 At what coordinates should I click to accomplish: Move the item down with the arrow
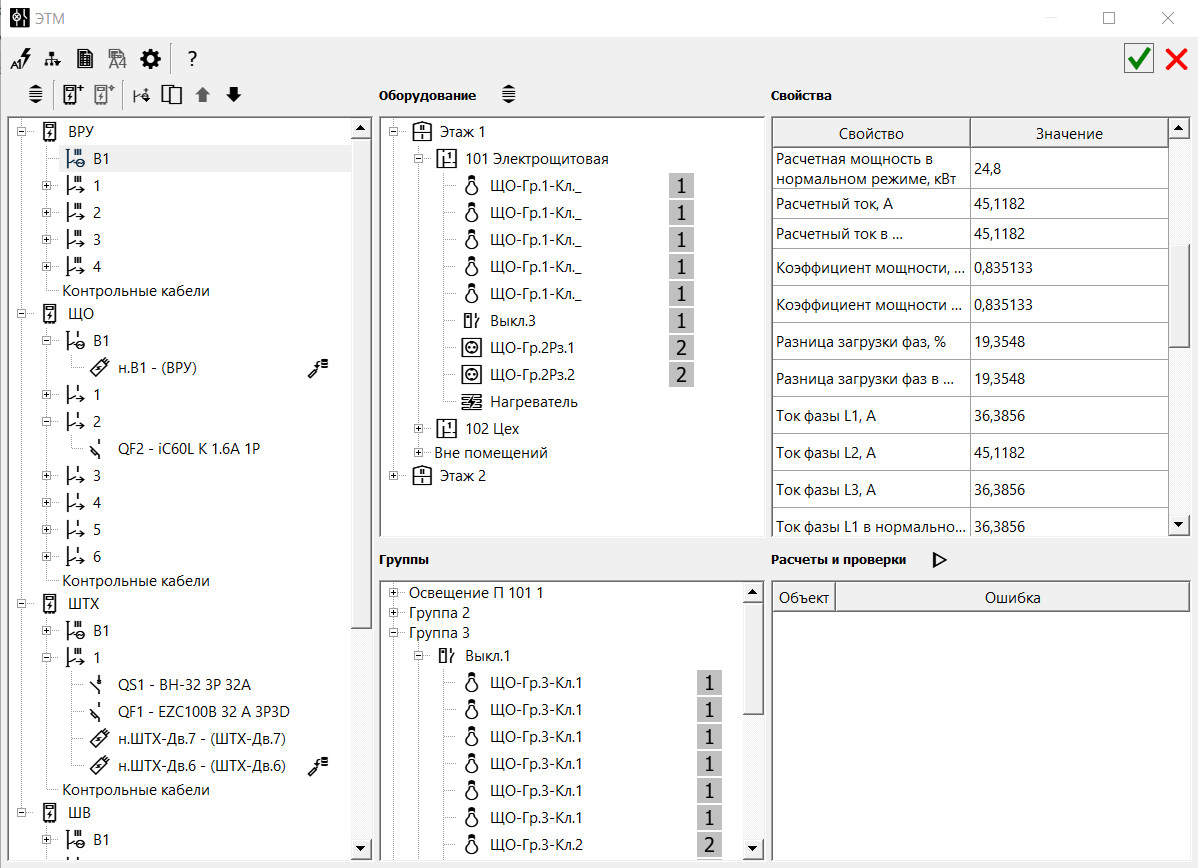(234, 95)
